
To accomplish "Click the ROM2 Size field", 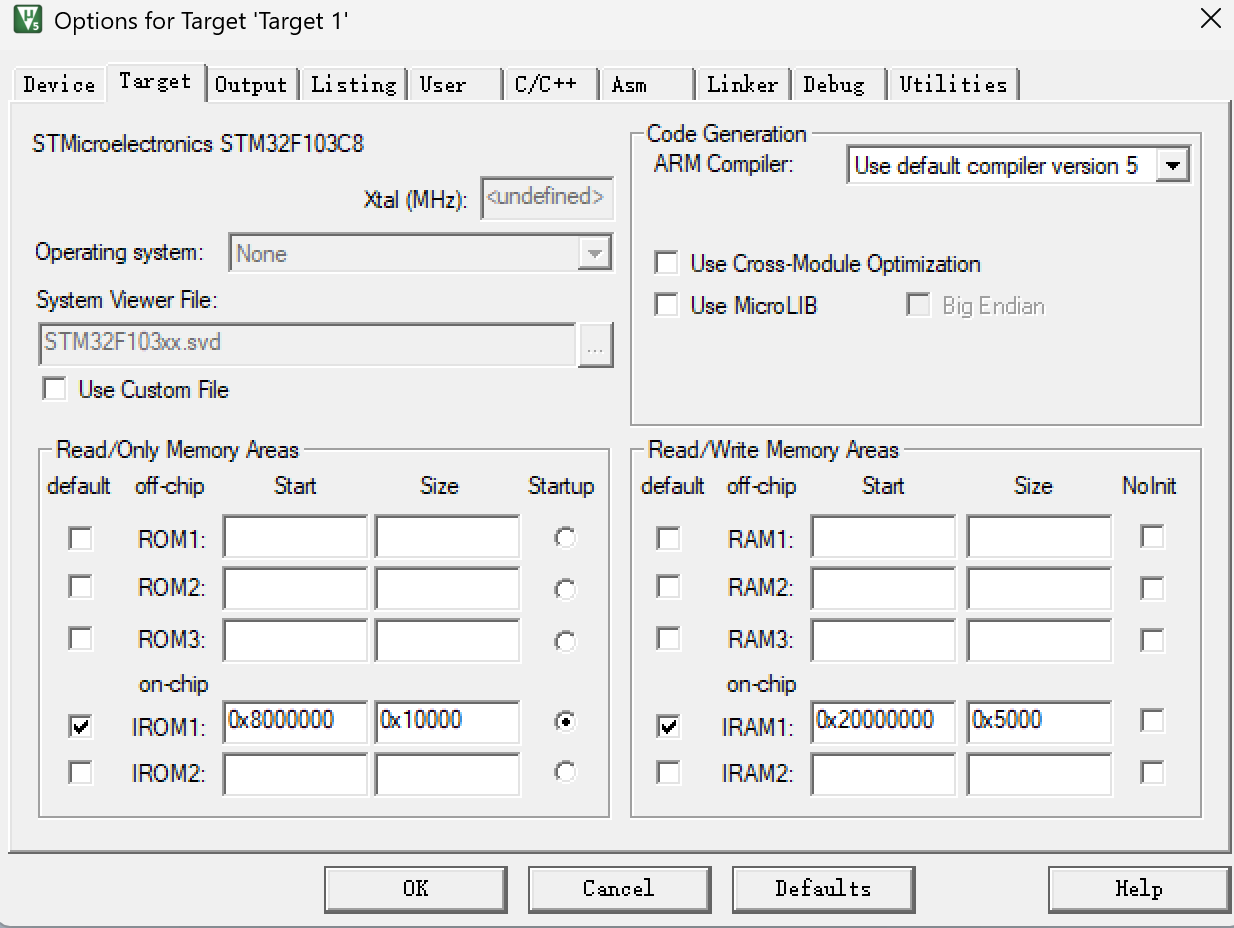I will click(x=447, y=588).
